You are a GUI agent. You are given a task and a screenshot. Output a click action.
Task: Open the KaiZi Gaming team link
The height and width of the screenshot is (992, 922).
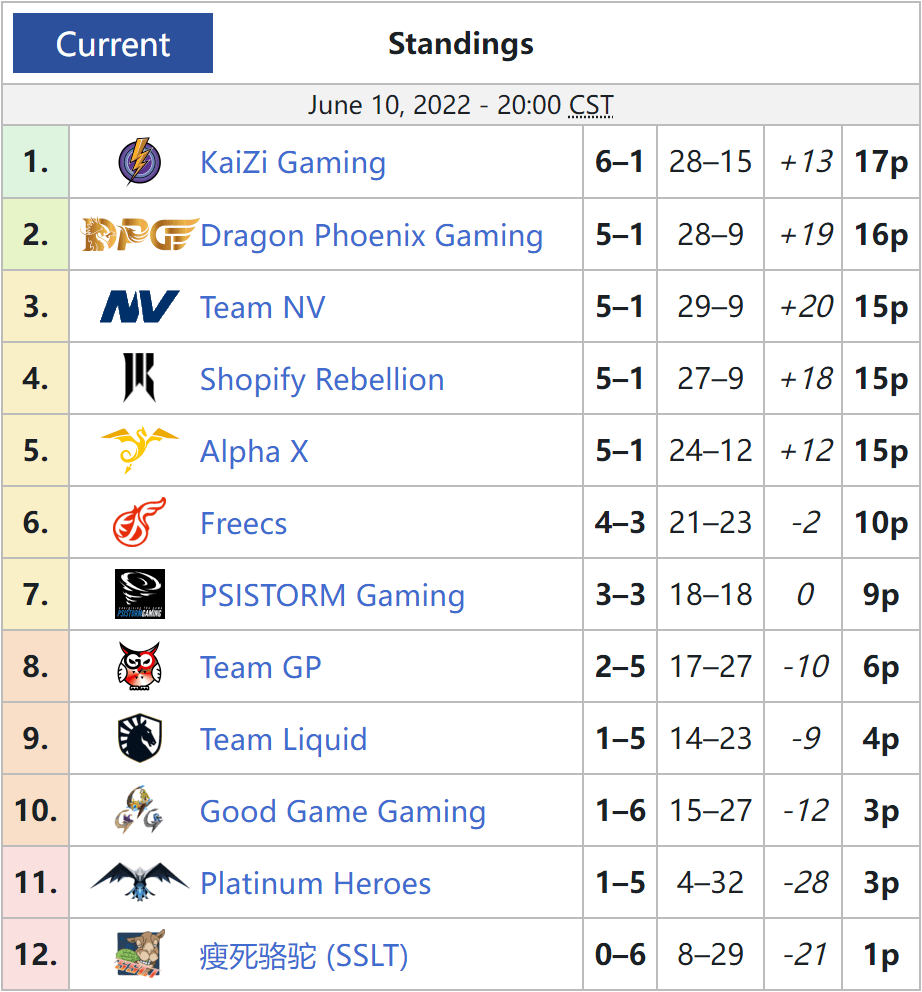[293, 163]
